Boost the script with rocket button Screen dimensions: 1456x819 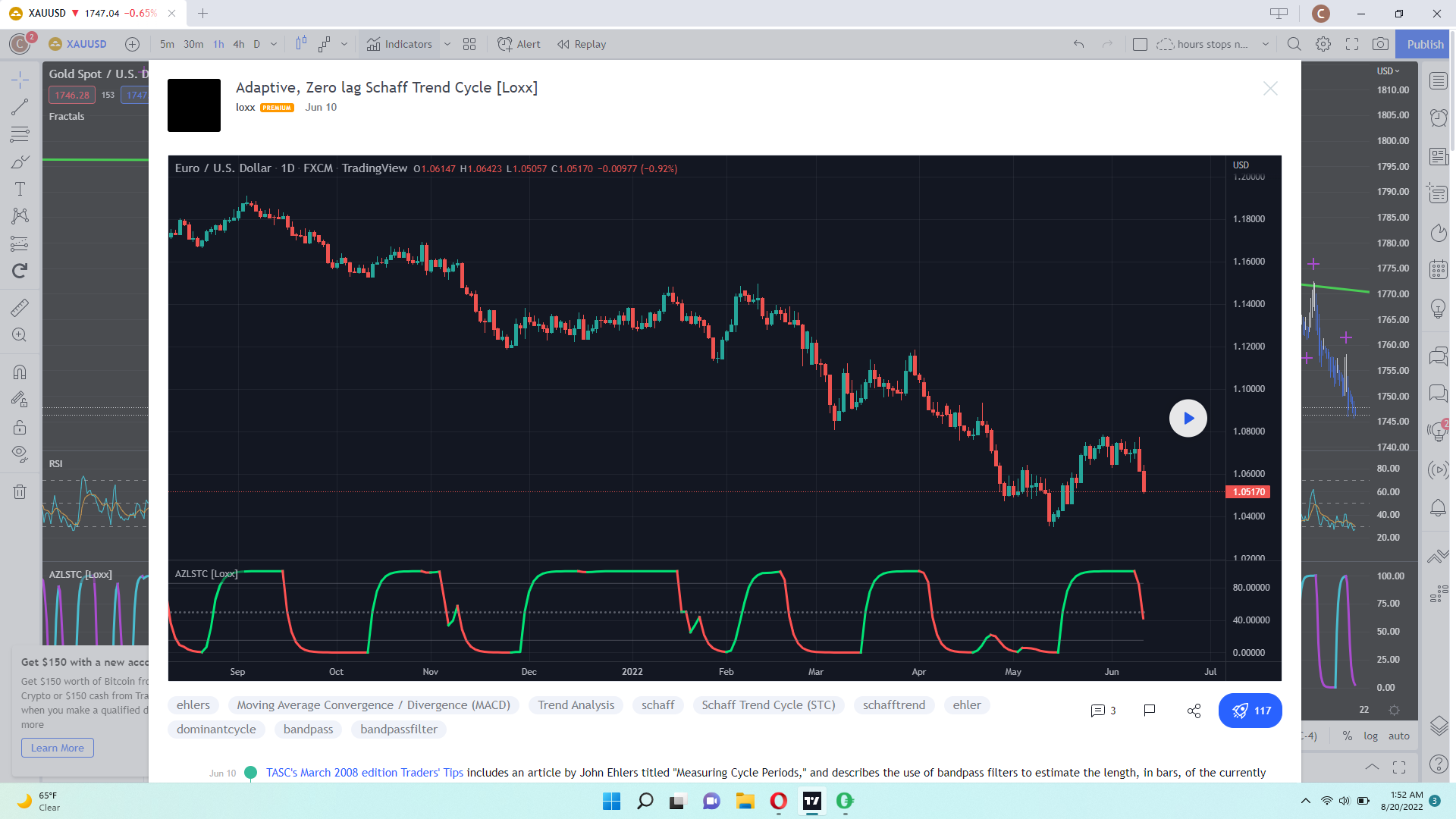click(x=1250, y=711)
